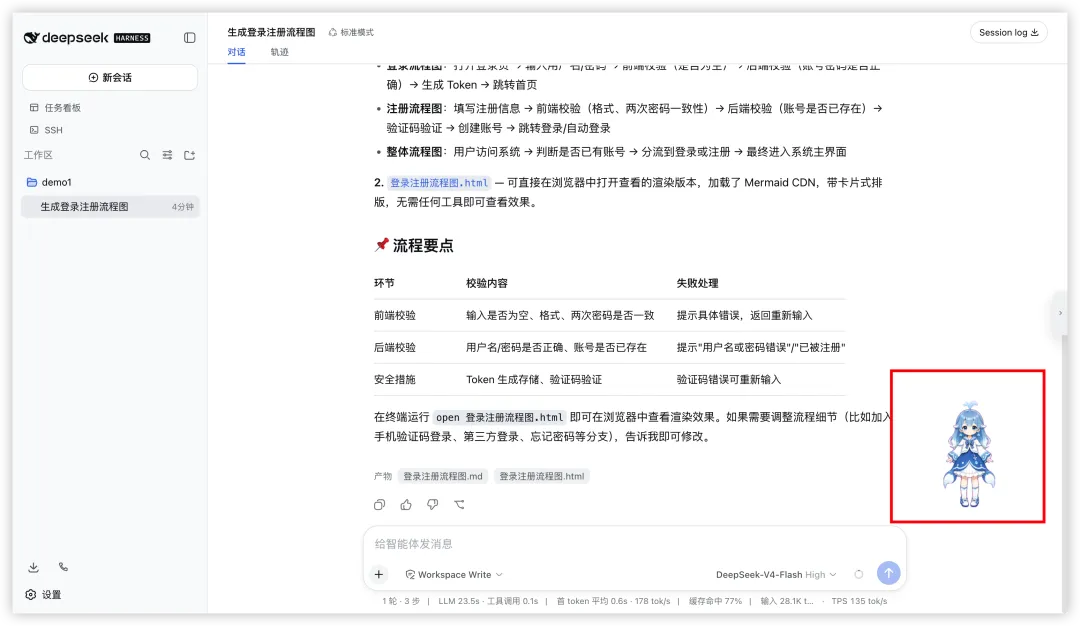Image resolution: width=1080 pixels, height=626 pixels.
Task: Click the circular spinner icon beside send
Action: (858, 574)
